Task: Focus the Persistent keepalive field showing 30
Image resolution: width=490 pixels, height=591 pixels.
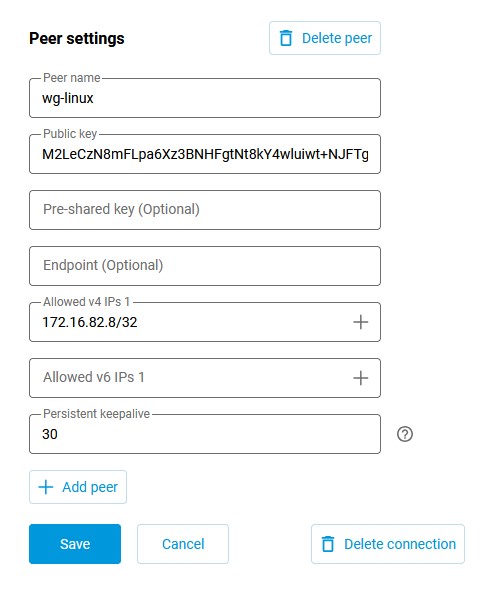Action: point(205,434)
